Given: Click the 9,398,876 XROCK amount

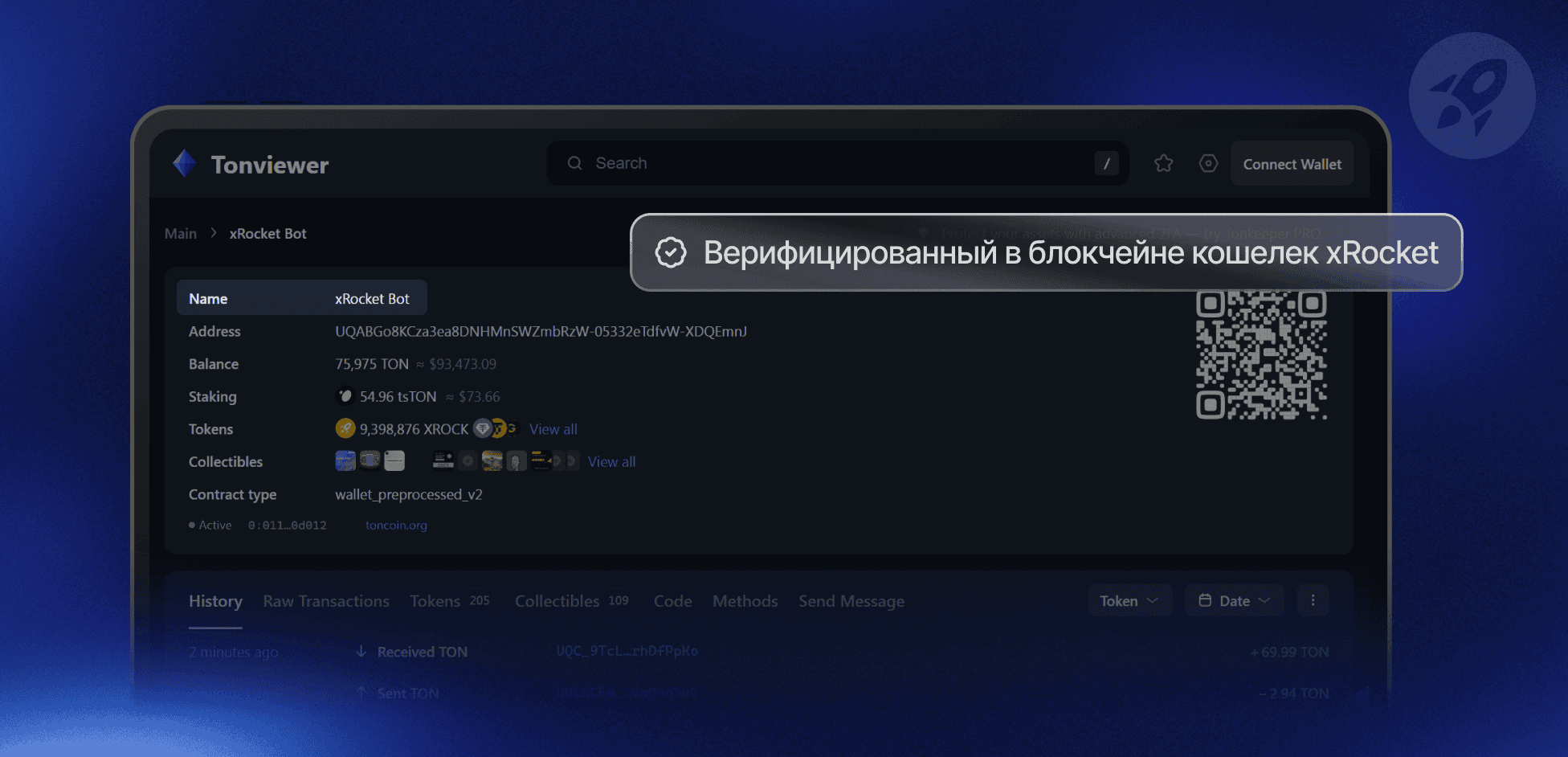Looking at the screenshot, I should tap(414, 429).
